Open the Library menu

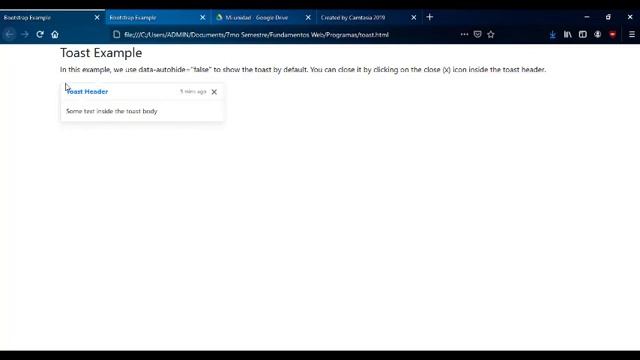click(568, 35)
